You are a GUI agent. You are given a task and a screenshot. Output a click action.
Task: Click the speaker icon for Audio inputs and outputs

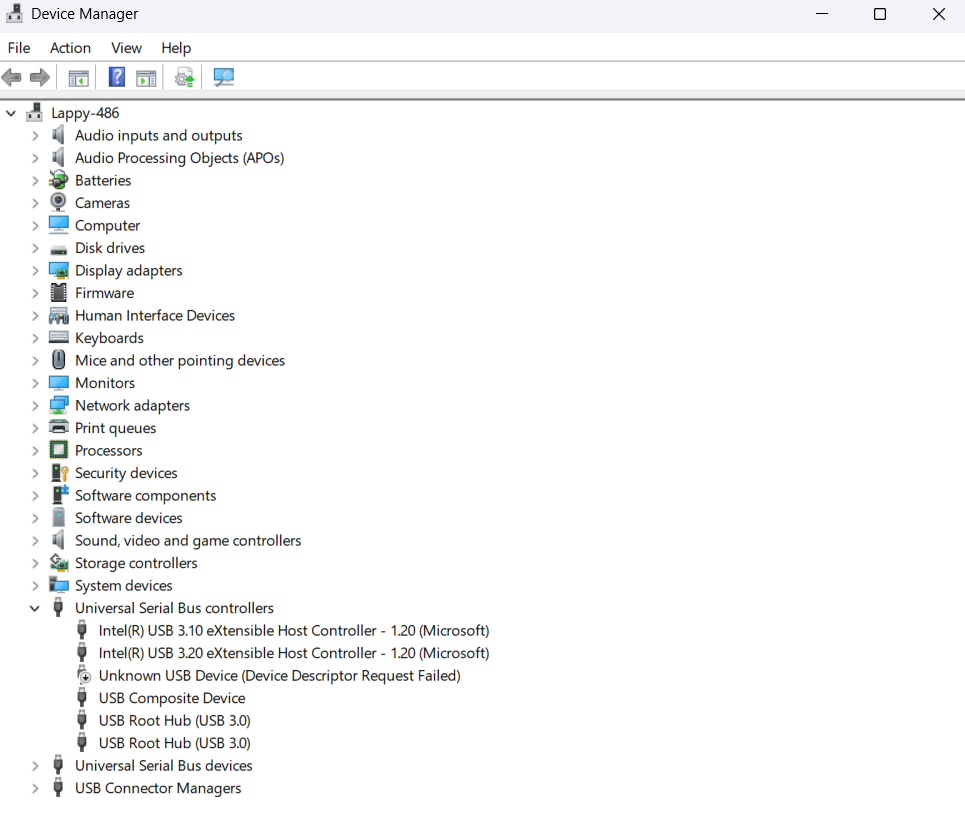(x=58, y=135)
